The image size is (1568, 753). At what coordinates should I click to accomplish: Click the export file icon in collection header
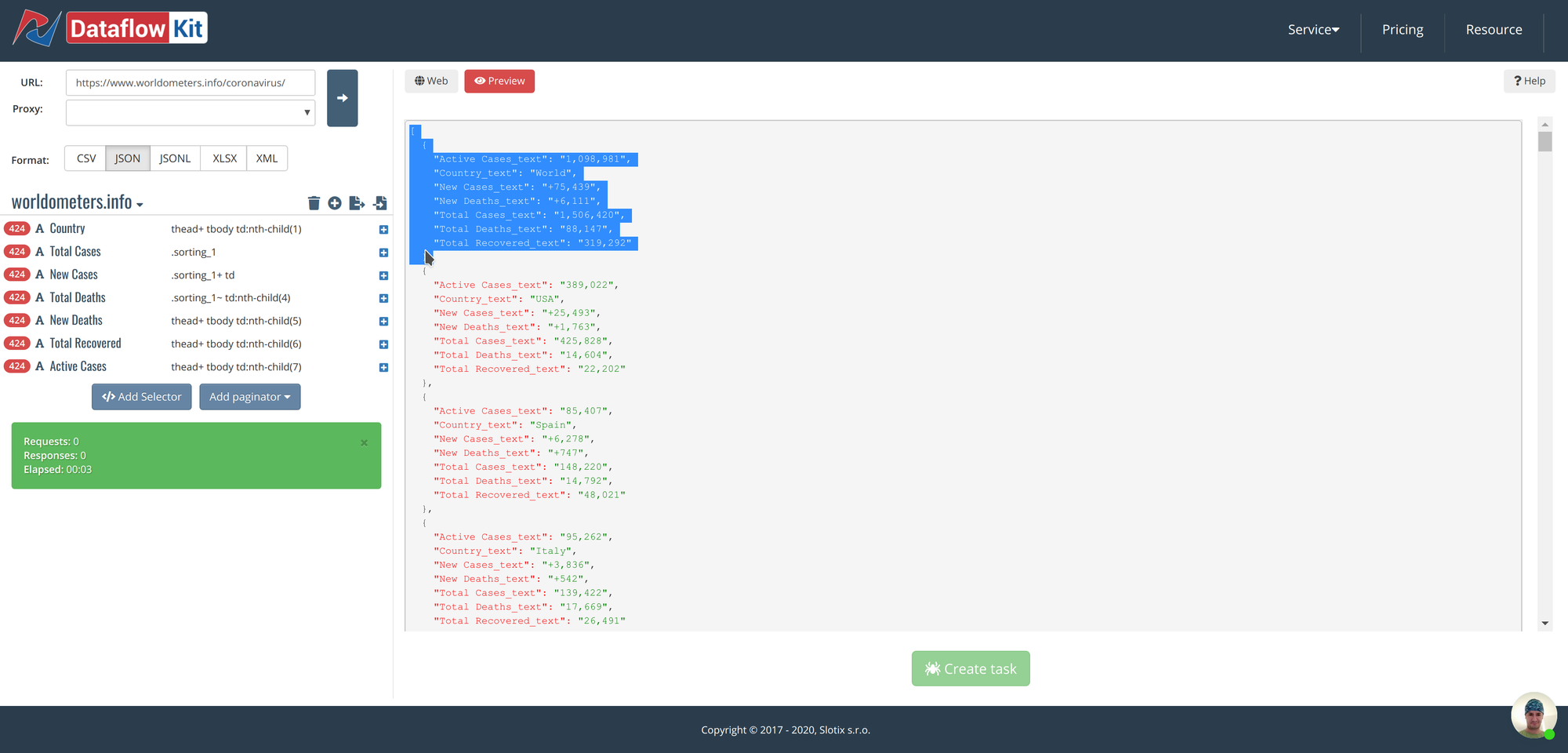(357, 203)
